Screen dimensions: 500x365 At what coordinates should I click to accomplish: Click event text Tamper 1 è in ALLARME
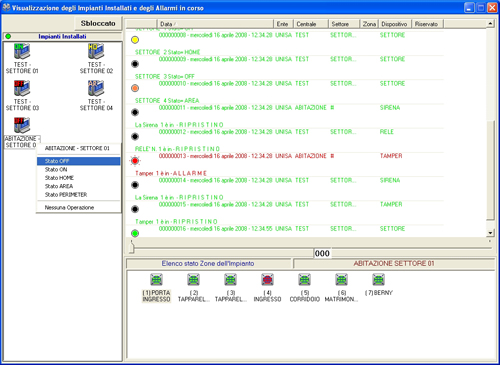point(171,173)
